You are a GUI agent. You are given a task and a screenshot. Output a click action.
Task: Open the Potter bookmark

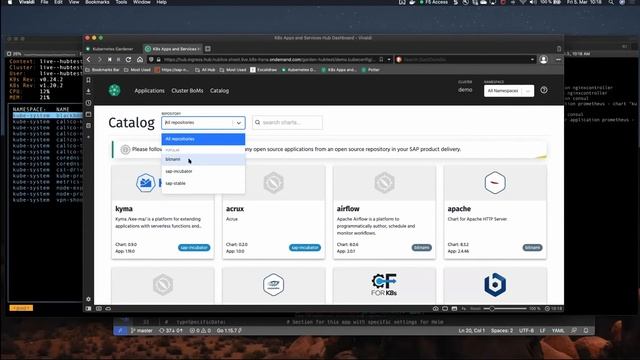click(x=371, y=70)
